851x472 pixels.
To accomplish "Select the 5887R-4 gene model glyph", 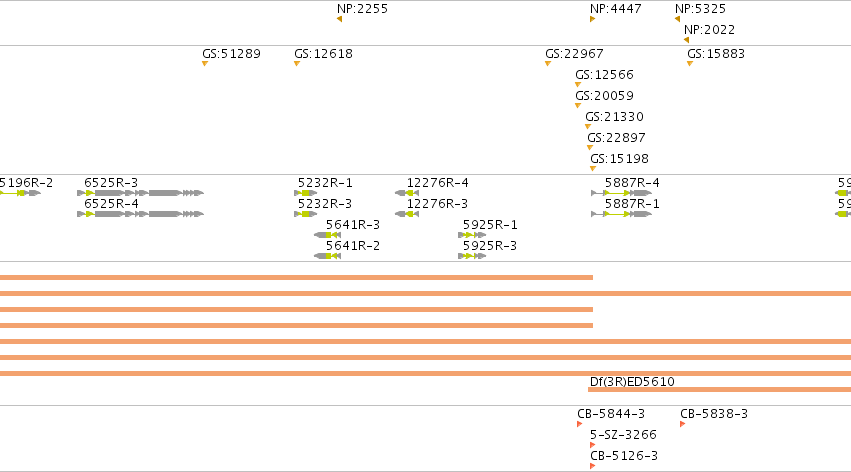I will click(x=621, y=193).
